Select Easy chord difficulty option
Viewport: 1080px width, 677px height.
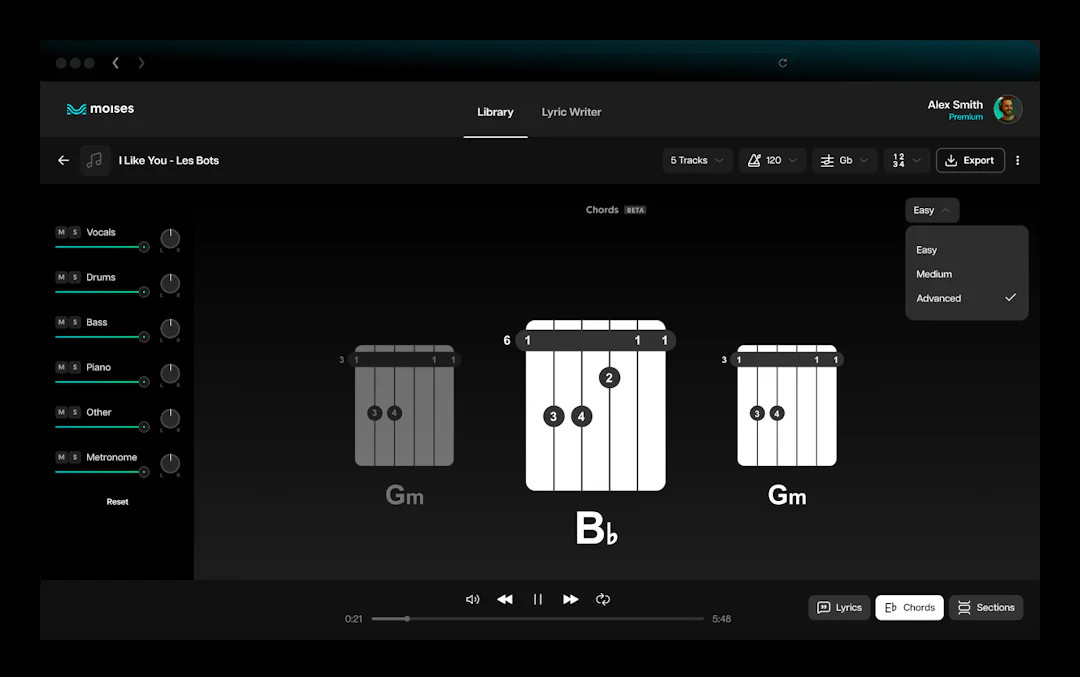(x=966, y=250)
